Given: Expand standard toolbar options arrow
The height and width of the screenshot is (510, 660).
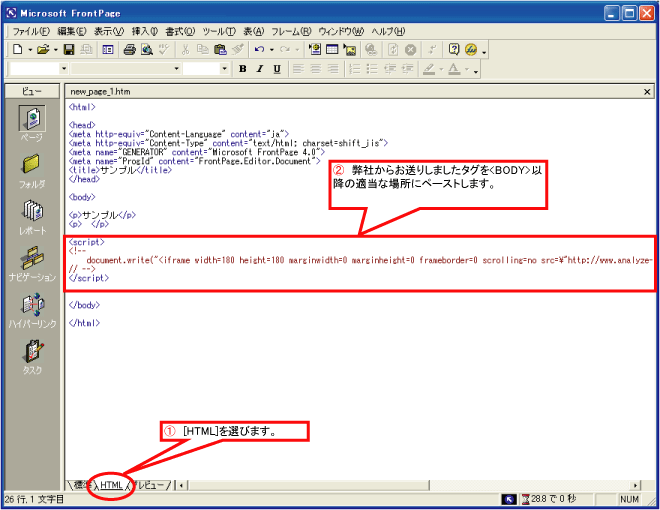Looking at the screenshot, I should click(484, 52).
